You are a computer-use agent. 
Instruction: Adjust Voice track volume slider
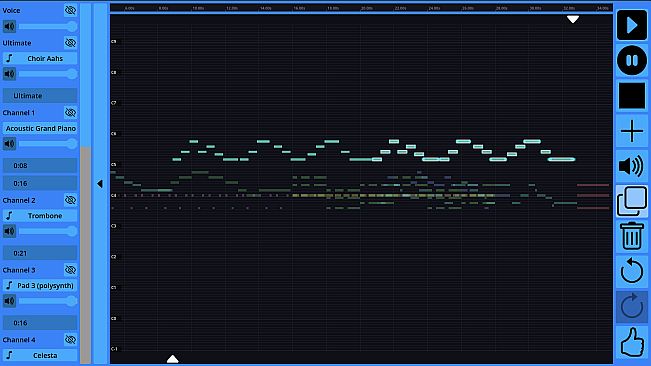tap(48, 26)
